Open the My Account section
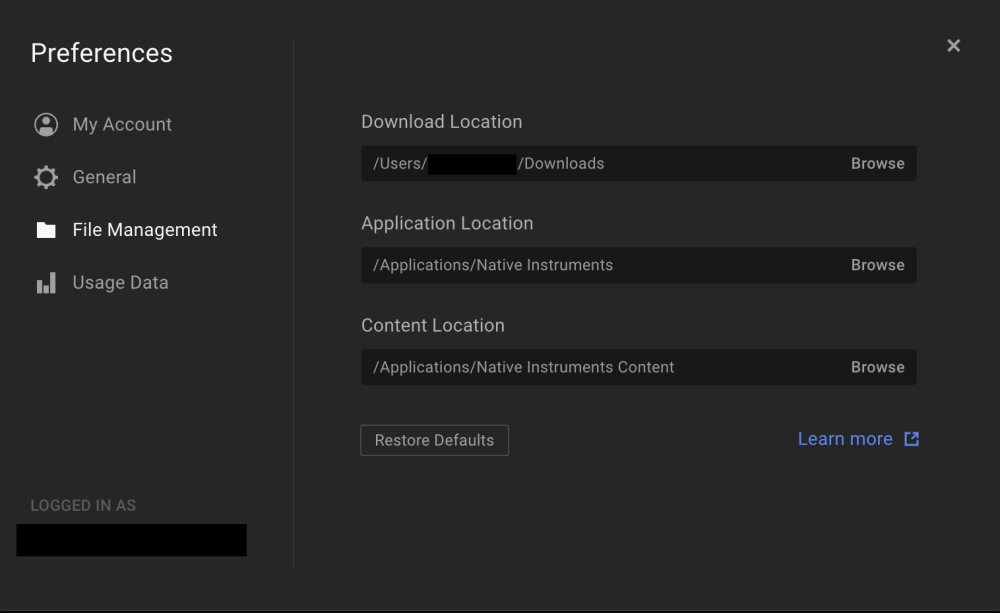 [122, 124]
